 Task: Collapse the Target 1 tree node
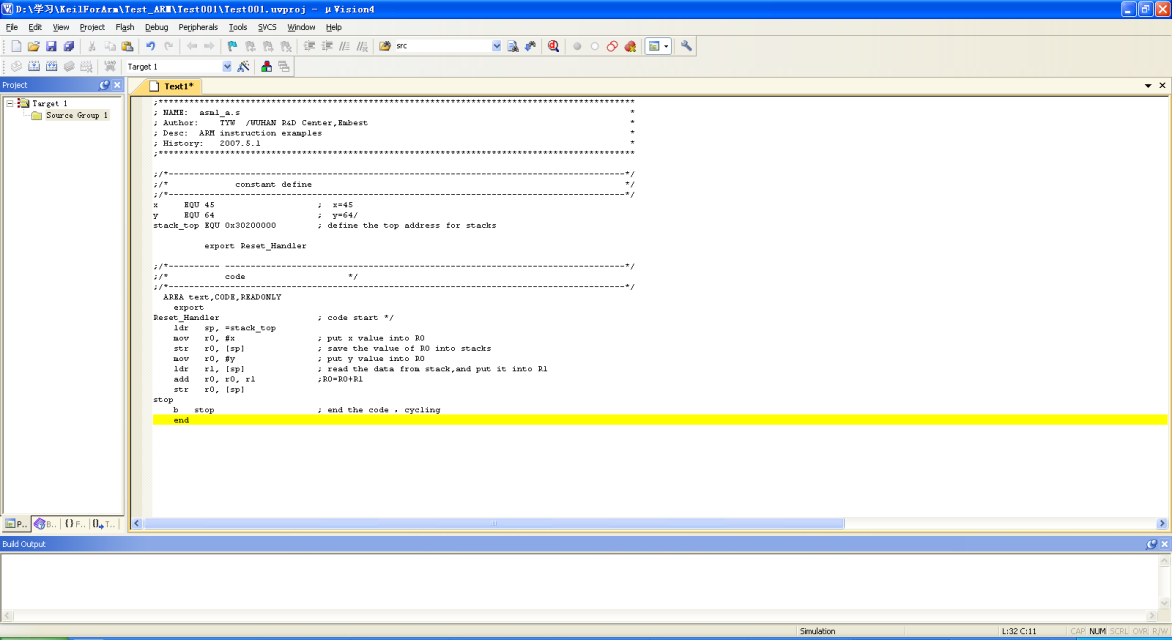click(x=10, y=103)
